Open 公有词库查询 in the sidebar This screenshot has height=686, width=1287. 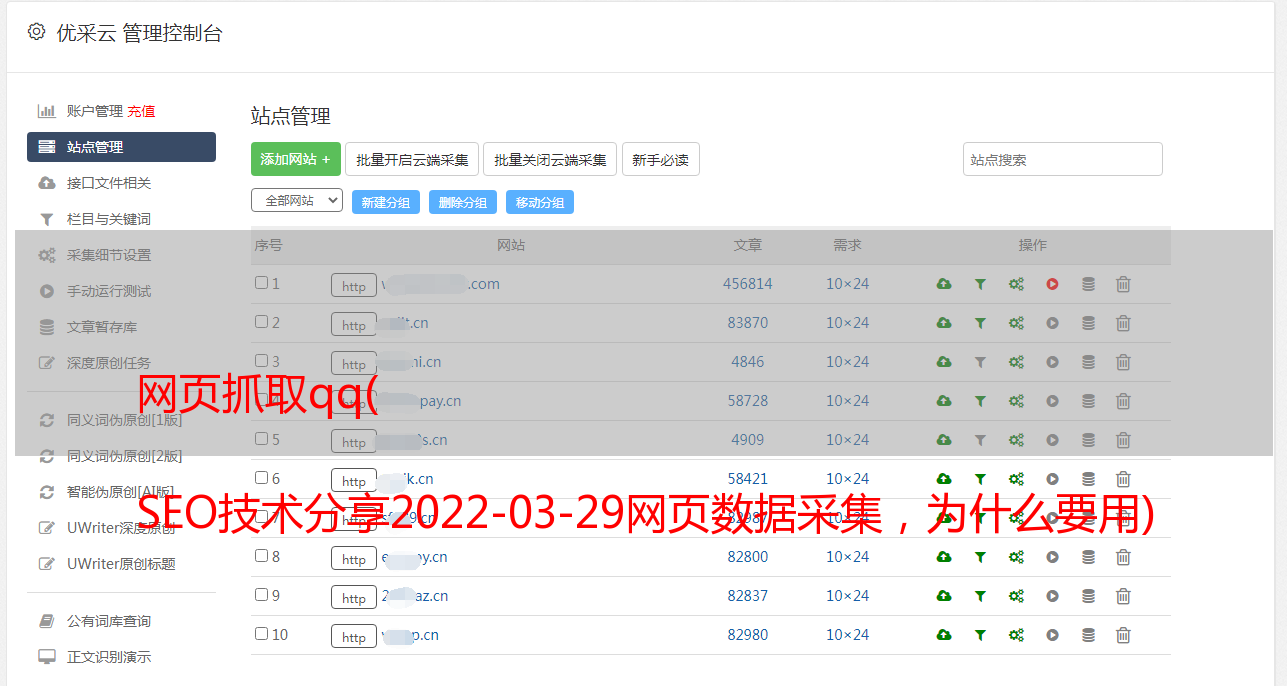[109, 621]
